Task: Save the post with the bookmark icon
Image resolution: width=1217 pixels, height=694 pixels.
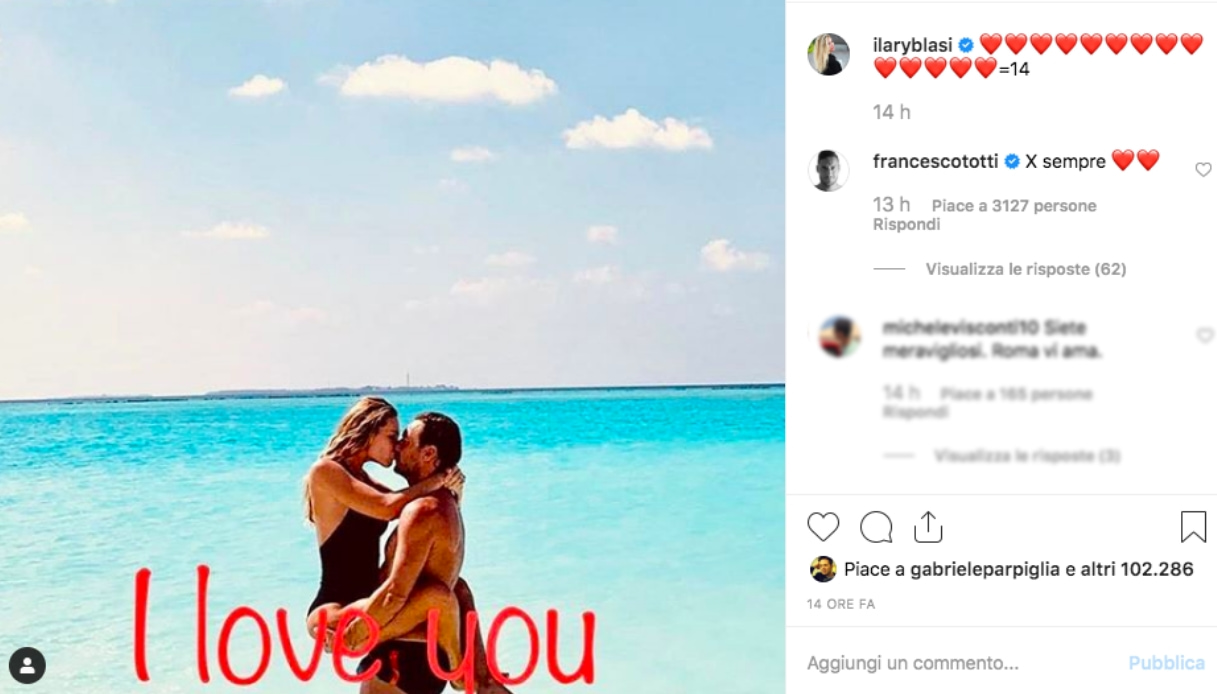Action: pos(1193,527)
